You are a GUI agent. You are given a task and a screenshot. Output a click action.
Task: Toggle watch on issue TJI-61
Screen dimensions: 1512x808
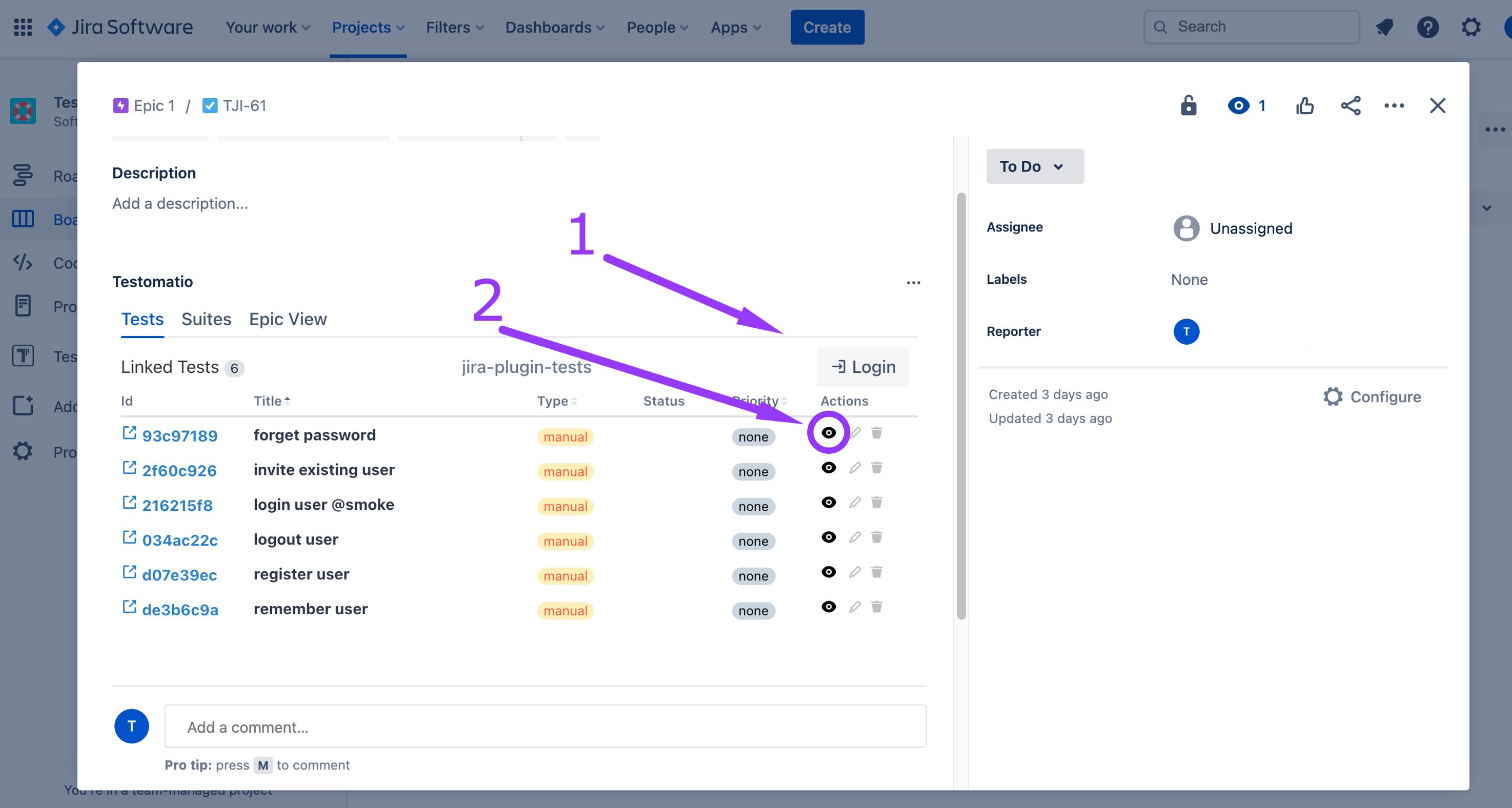[x=1238, y=106]
